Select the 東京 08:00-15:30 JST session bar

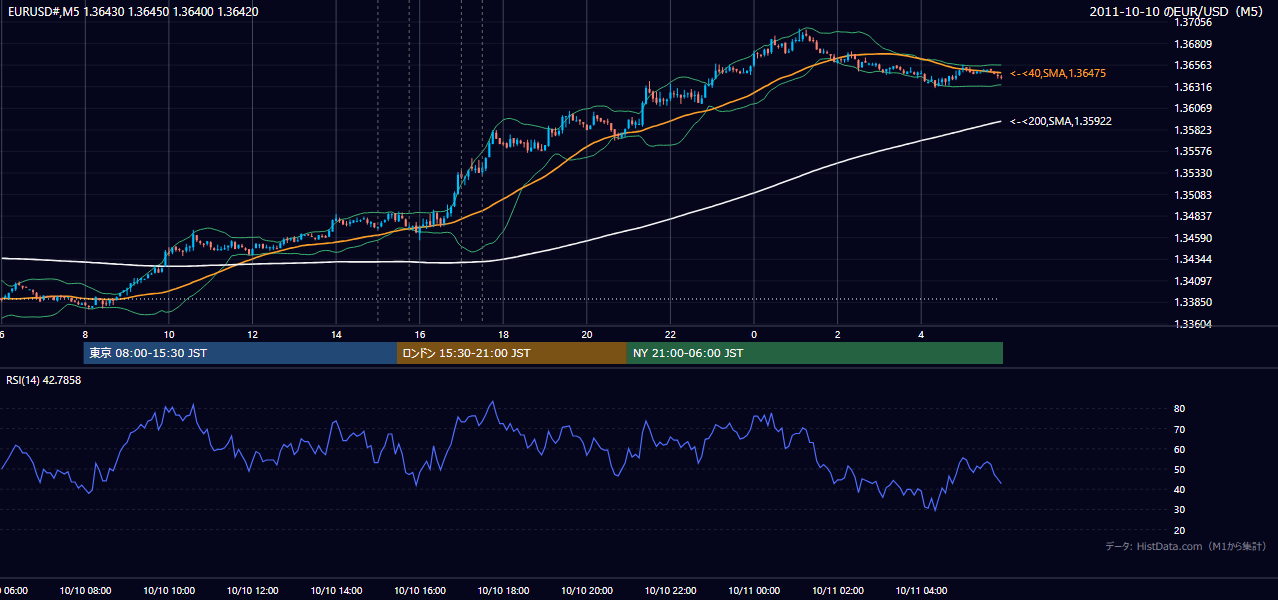(x=240, y=353)
